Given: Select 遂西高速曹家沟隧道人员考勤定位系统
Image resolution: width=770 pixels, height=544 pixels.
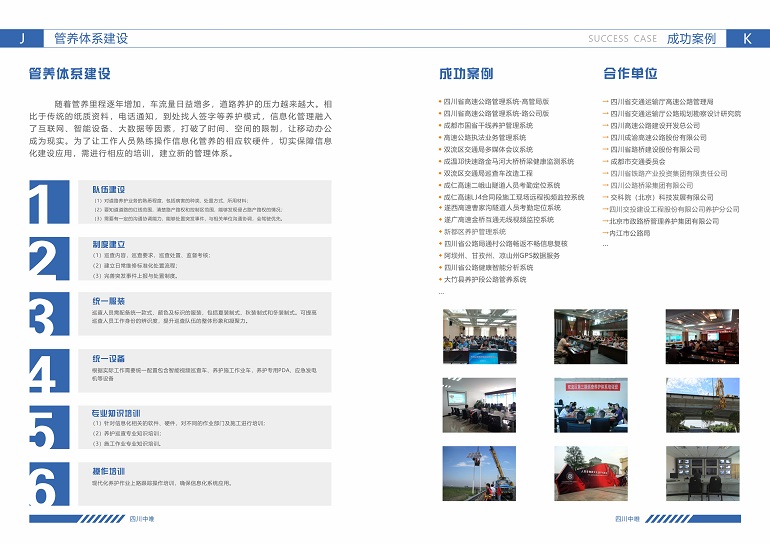Looking at the screenshot, I should pos(502,208).
